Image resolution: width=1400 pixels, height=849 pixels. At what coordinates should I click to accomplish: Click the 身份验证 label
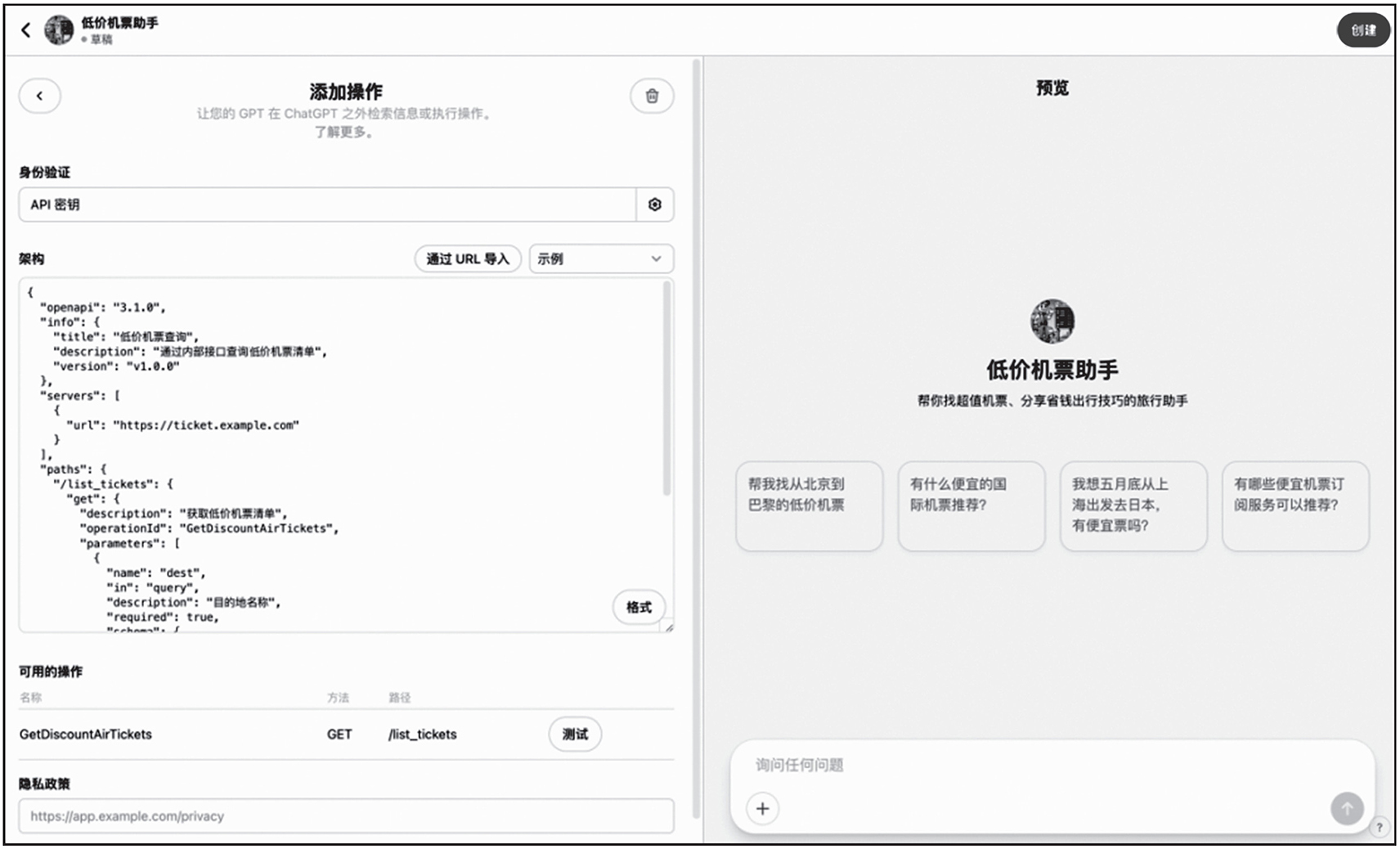[45, 172]
